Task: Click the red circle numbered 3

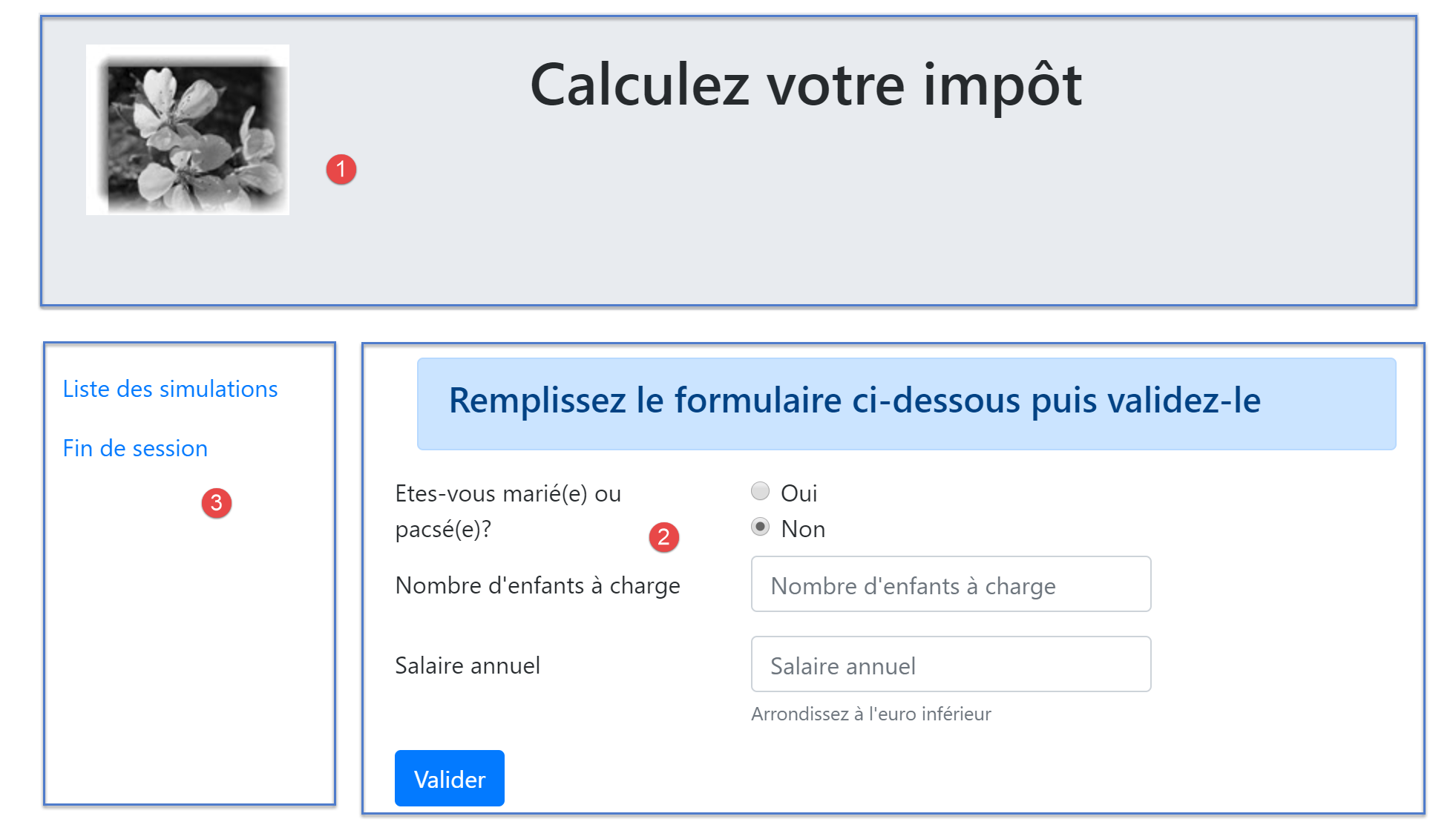Action: click(217, 503)
